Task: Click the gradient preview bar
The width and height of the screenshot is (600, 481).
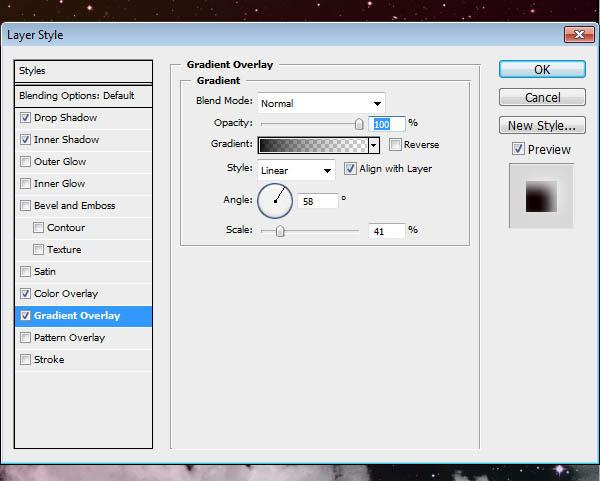Action: tap(313, 145)
